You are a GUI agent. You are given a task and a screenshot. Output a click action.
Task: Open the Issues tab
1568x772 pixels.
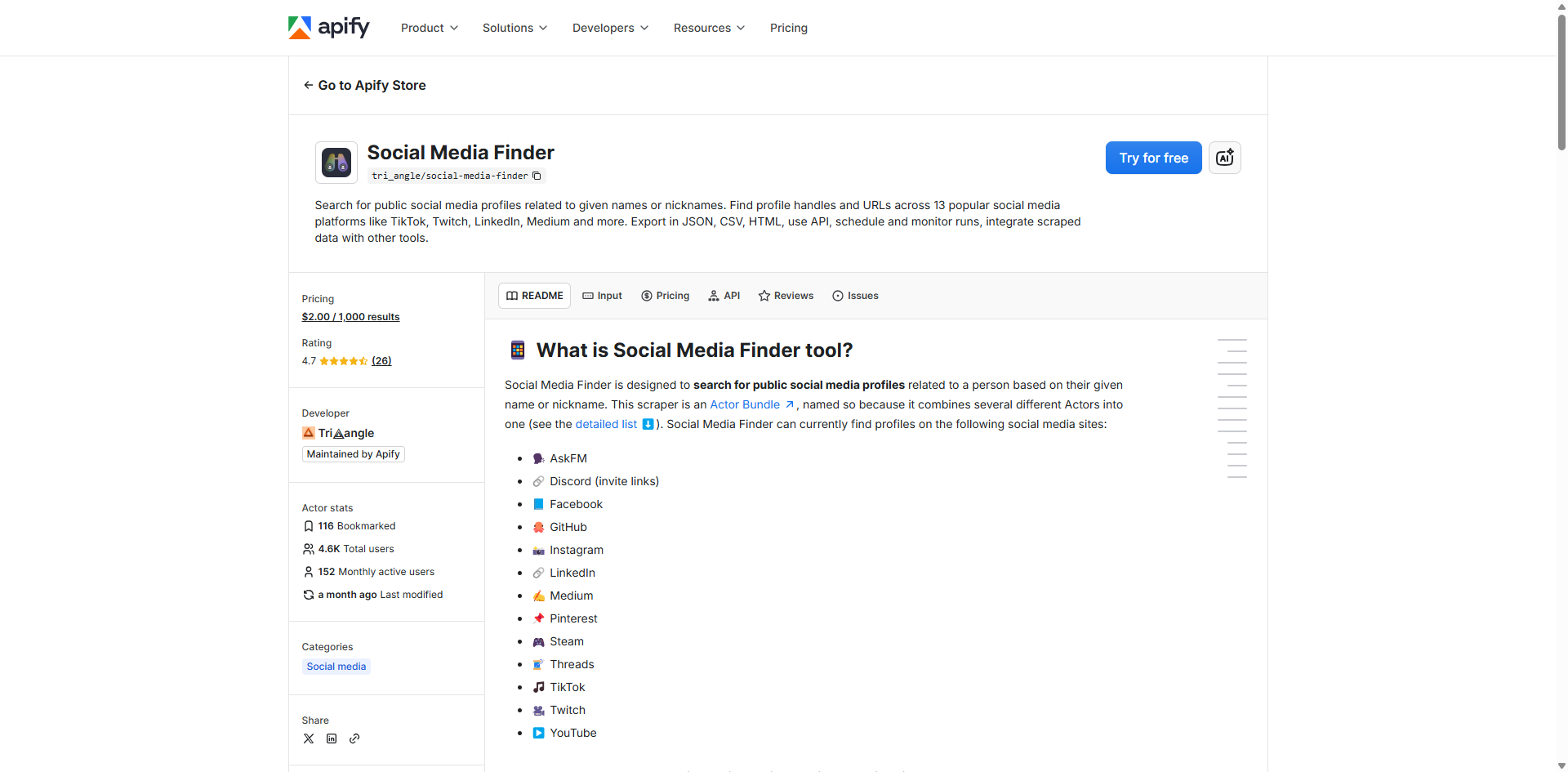coord(854,295)
